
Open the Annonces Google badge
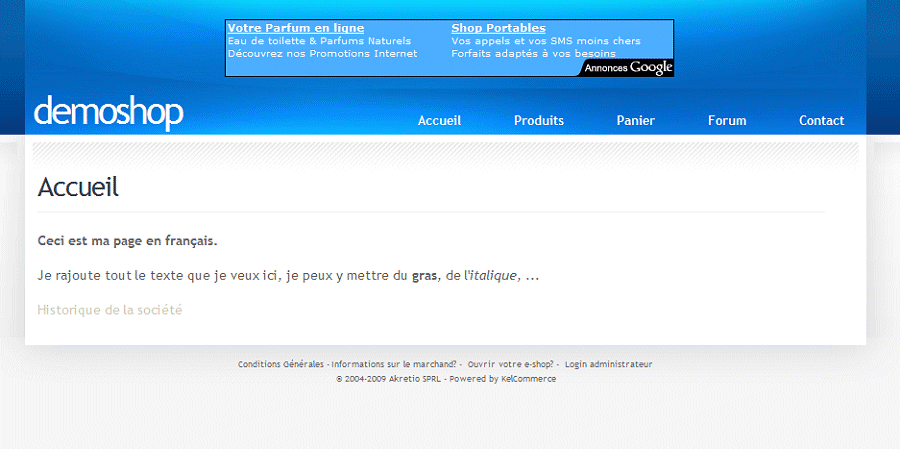tap(628, 68)
